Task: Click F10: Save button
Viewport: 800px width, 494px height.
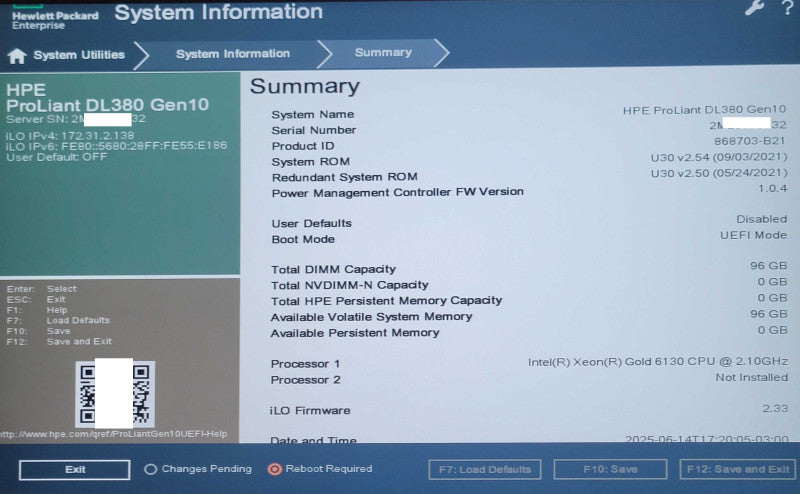Action: (x=610, y=469)
